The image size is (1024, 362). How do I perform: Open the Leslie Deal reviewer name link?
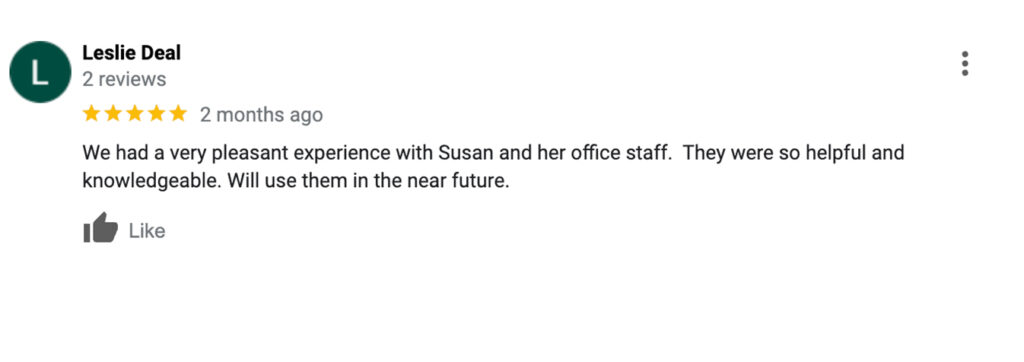pyautogui.click(x=131, y=53)
